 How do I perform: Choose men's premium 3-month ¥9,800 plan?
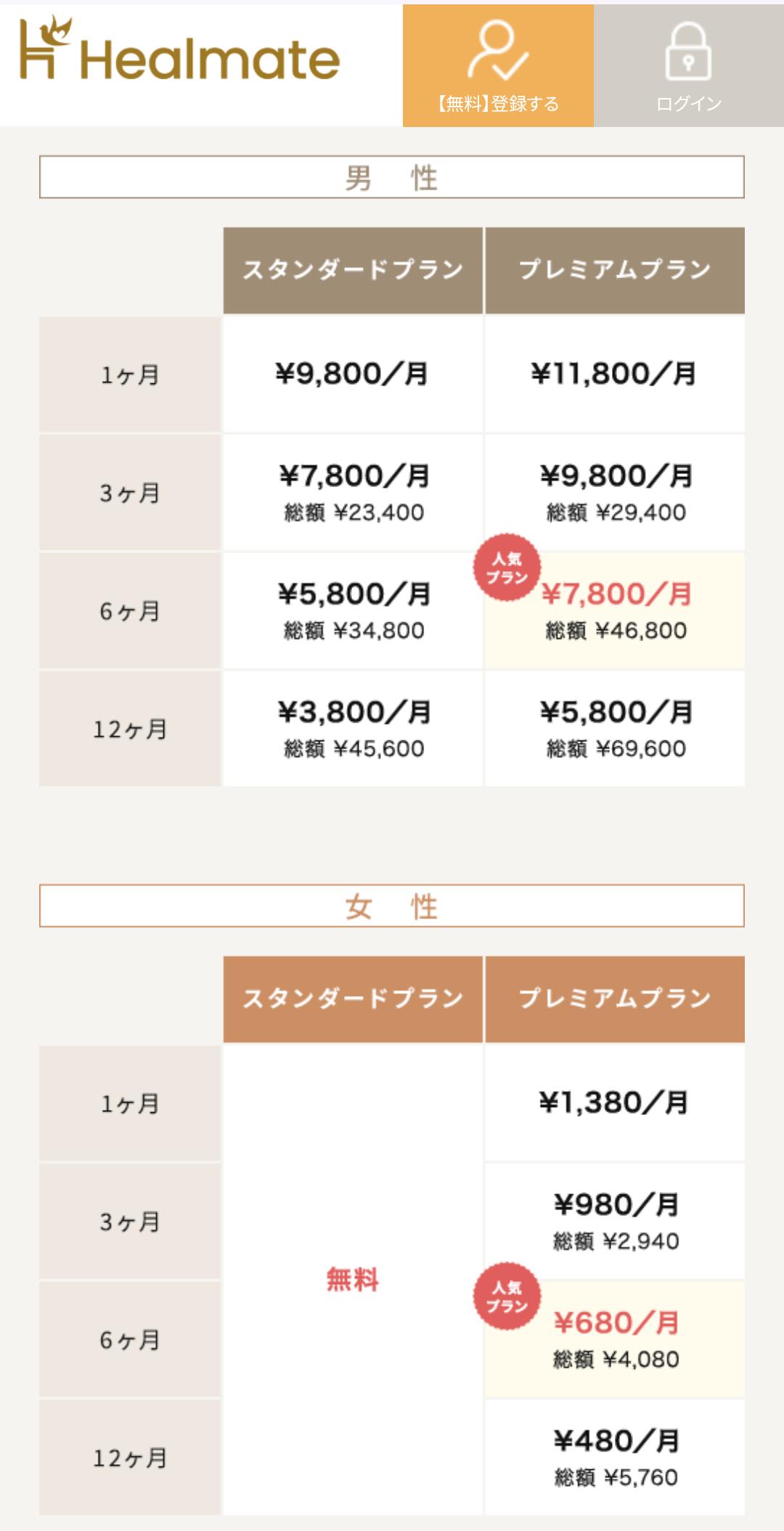tap(614, 492)
